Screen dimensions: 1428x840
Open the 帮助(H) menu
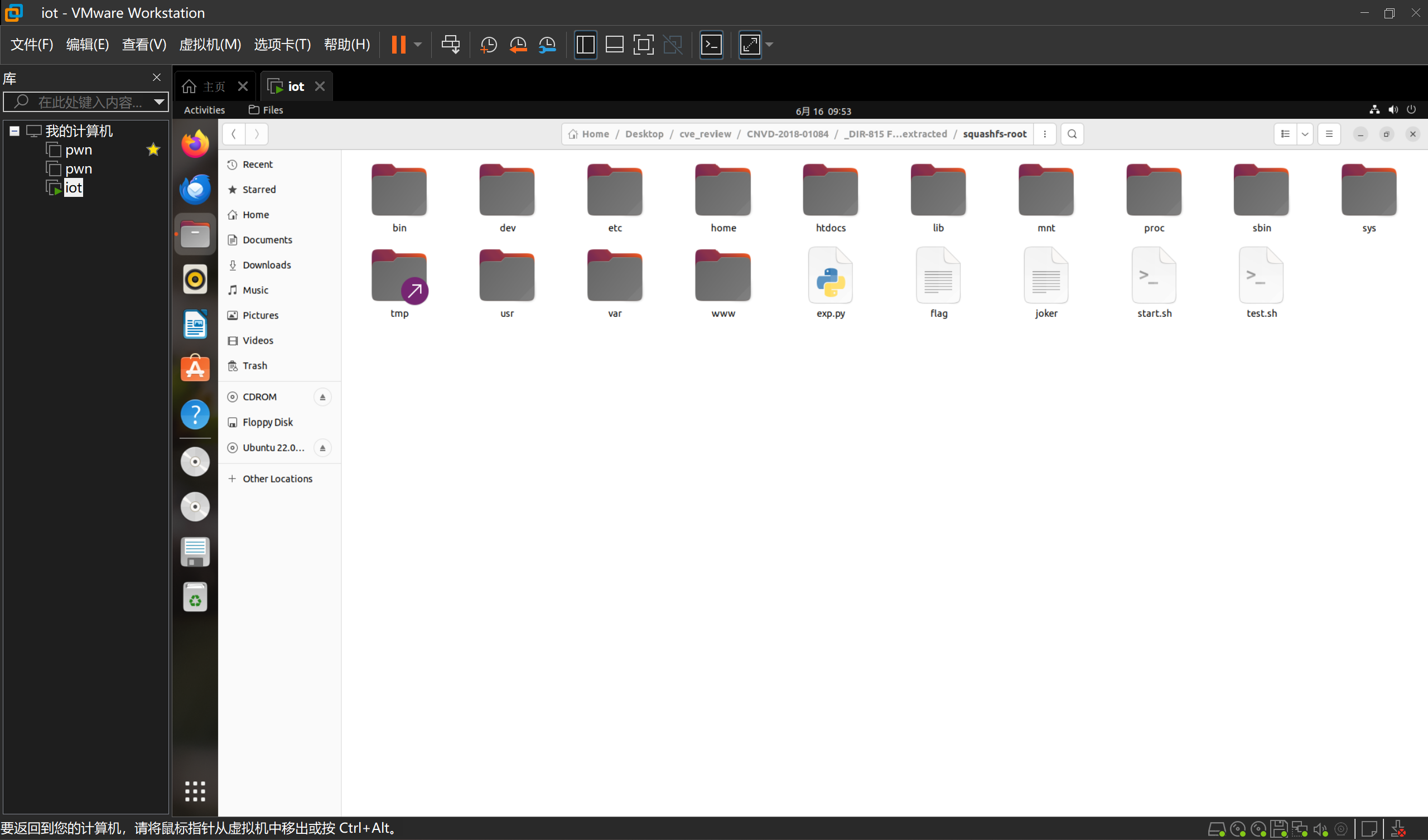[347, 44]
